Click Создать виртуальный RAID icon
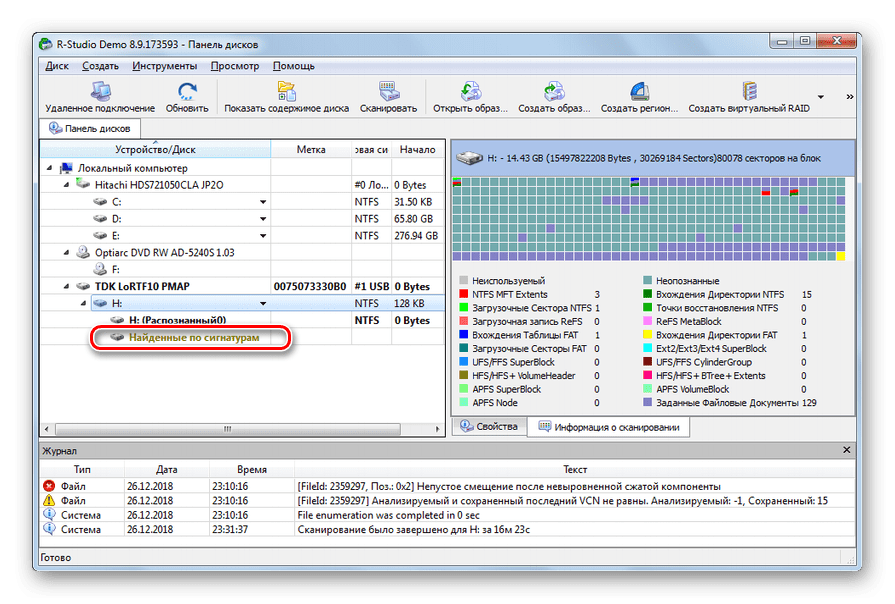The height and width of the screenshot is (604, 895). tap(748, 92)
